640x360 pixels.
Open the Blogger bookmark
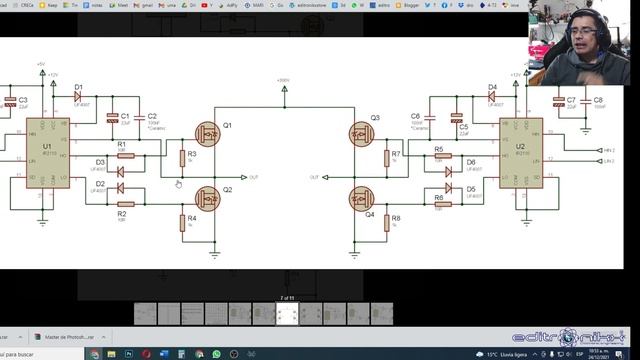[x=407, y=5]
